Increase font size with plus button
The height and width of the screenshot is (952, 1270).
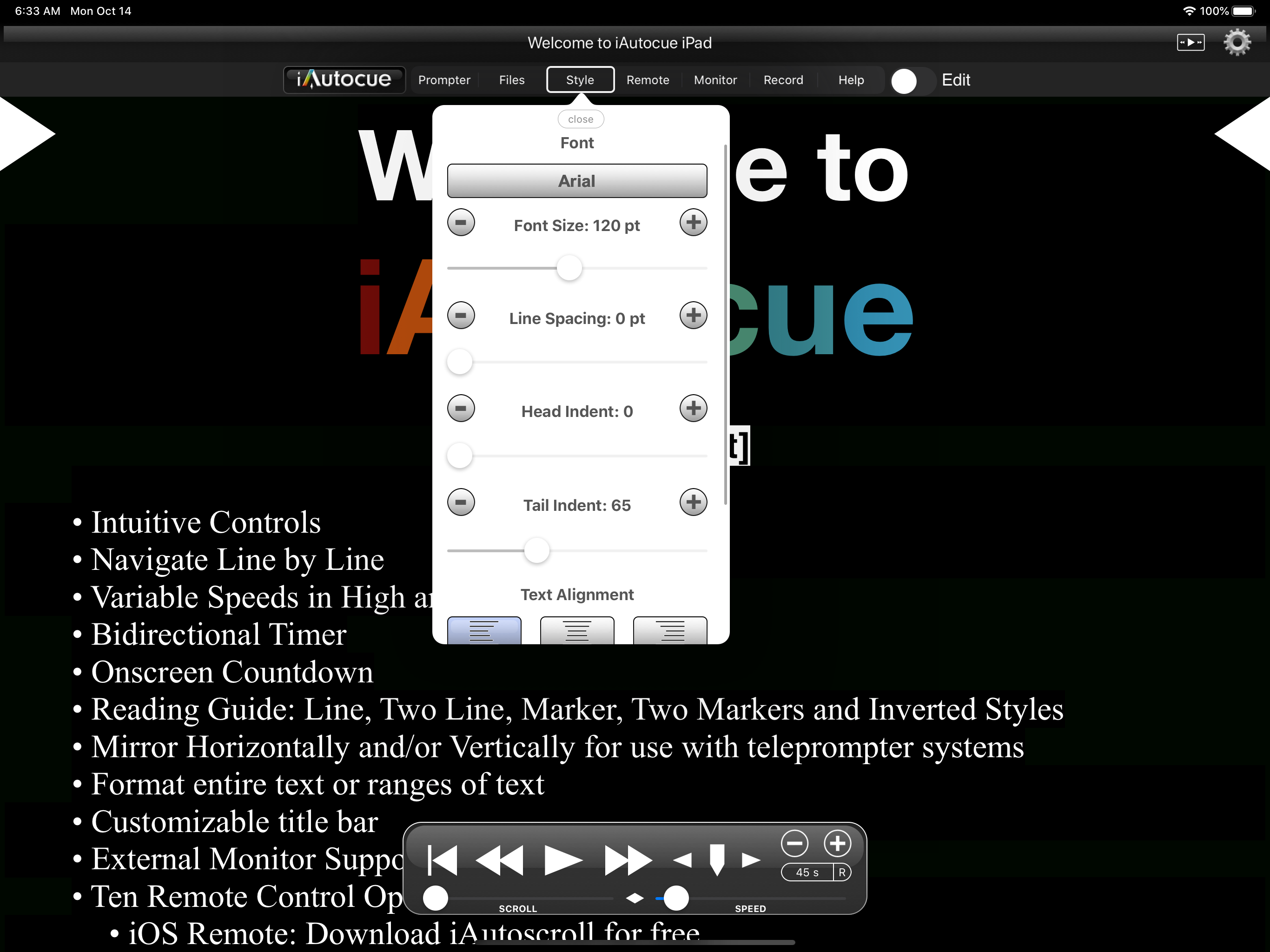[693, 222]
